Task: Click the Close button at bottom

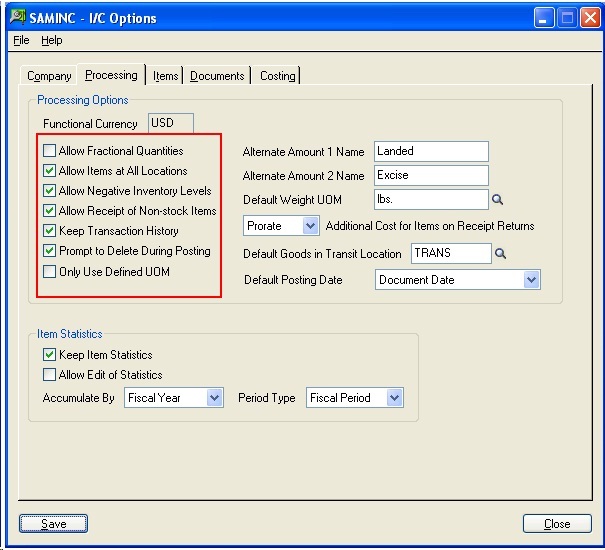Action: 557,524
